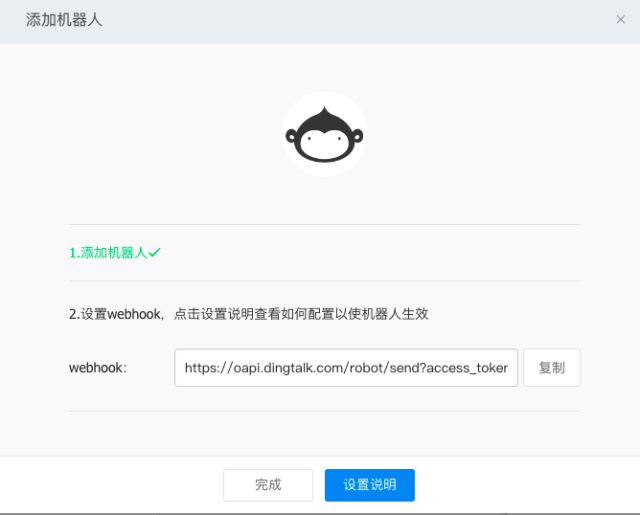This screenshot has width=640, height=515.
Task: Click the green checkmark beside 添加机器人 step
Action: tap(154, 253)
